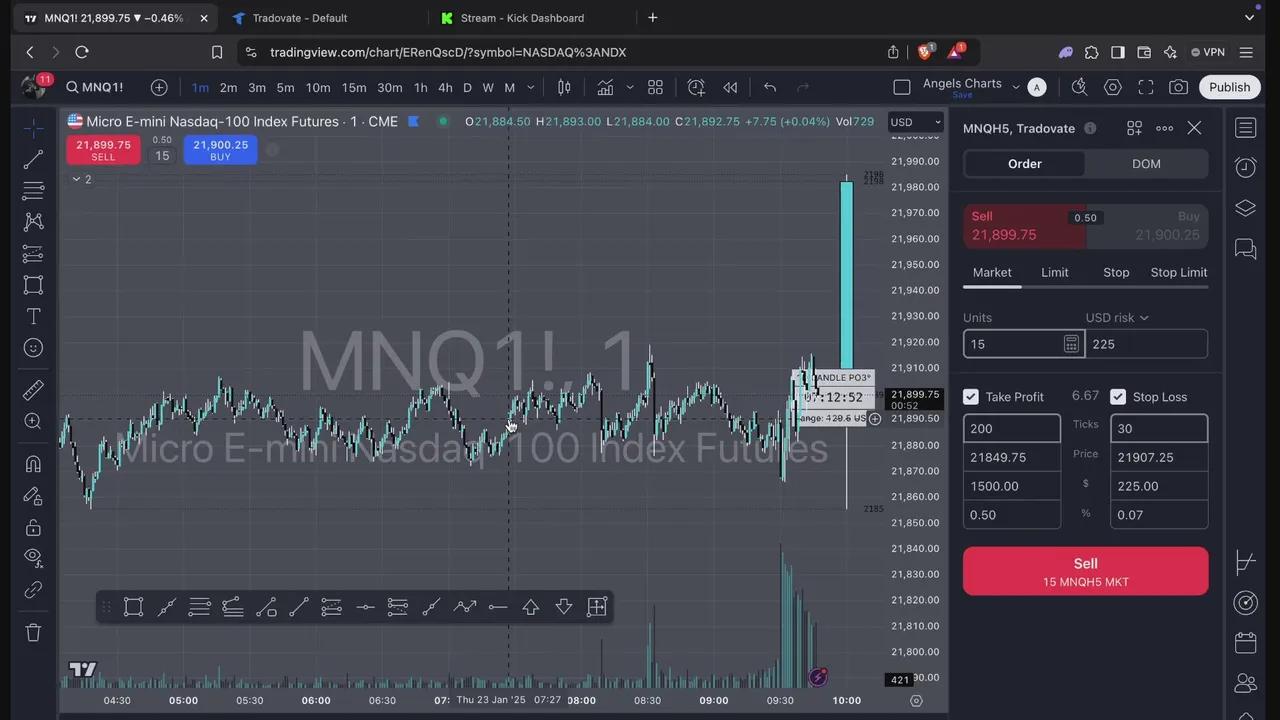Image resolution: width=1280 pixels, height=720 pixels.
Task: Enter fullscreen chart mode
Action: click(x=1146, y=87)
